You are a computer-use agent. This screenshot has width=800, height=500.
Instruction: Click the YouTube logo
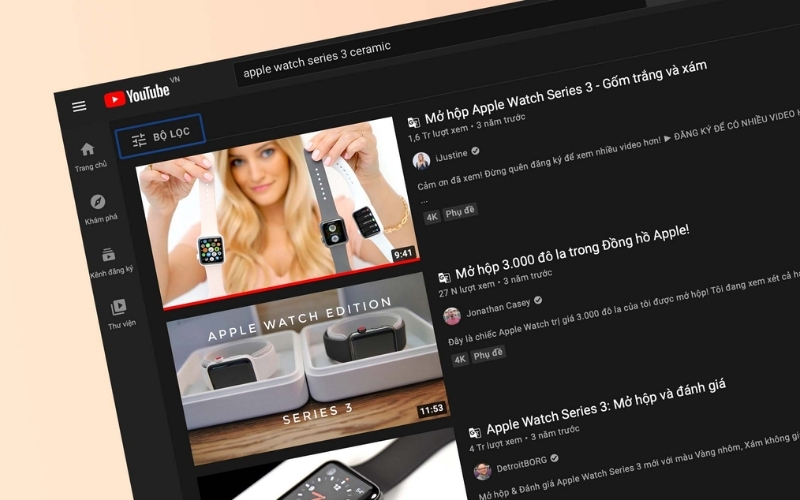click(137, 95)
